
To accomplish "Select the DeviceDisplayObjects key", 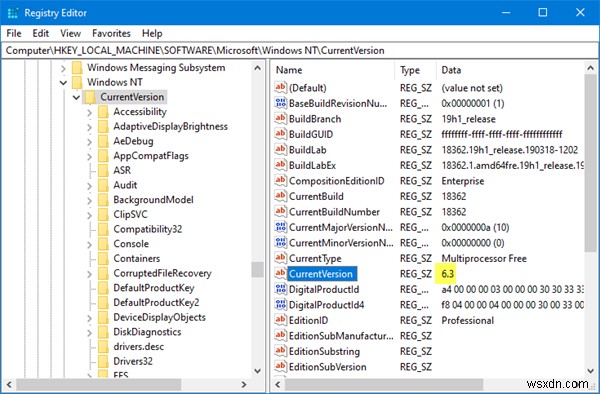I will click(x=160, y=317).
